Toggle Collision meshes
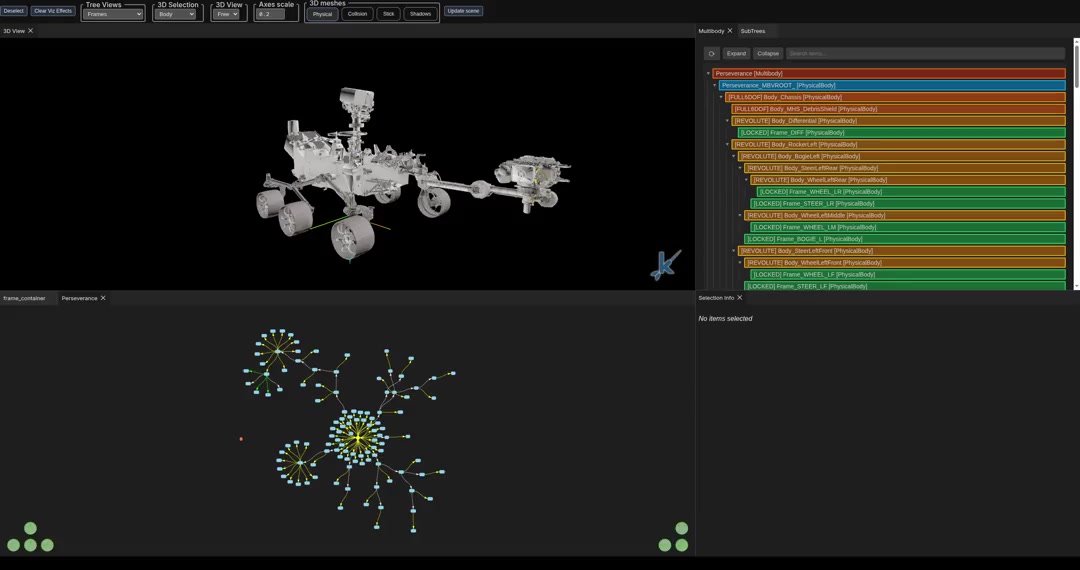Image resolution: width=1080 pixels, height=570 pixels. tap(357, 14)
